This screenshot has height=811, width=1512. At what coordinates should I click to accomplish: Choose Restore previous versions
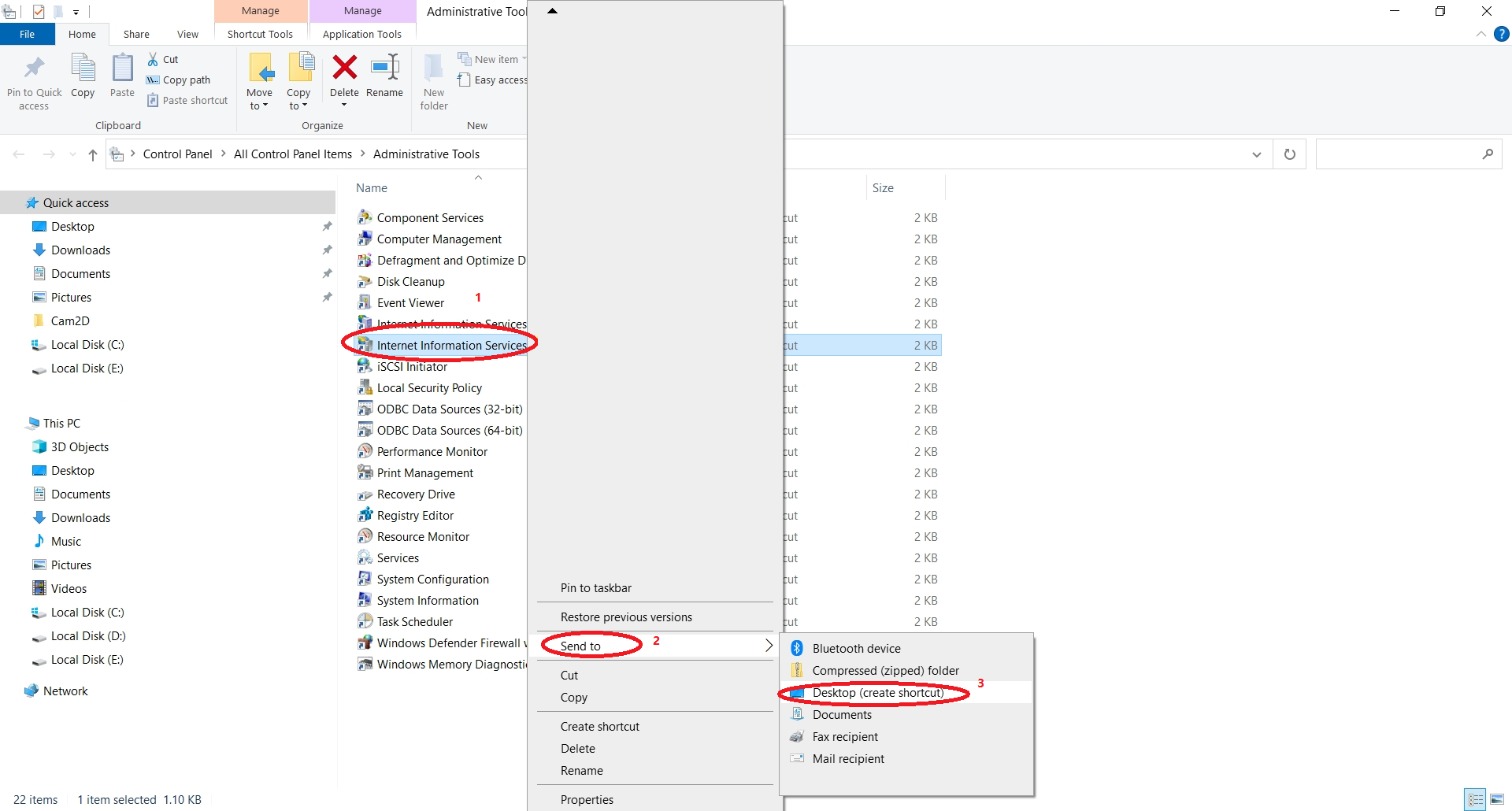point(626,617)
